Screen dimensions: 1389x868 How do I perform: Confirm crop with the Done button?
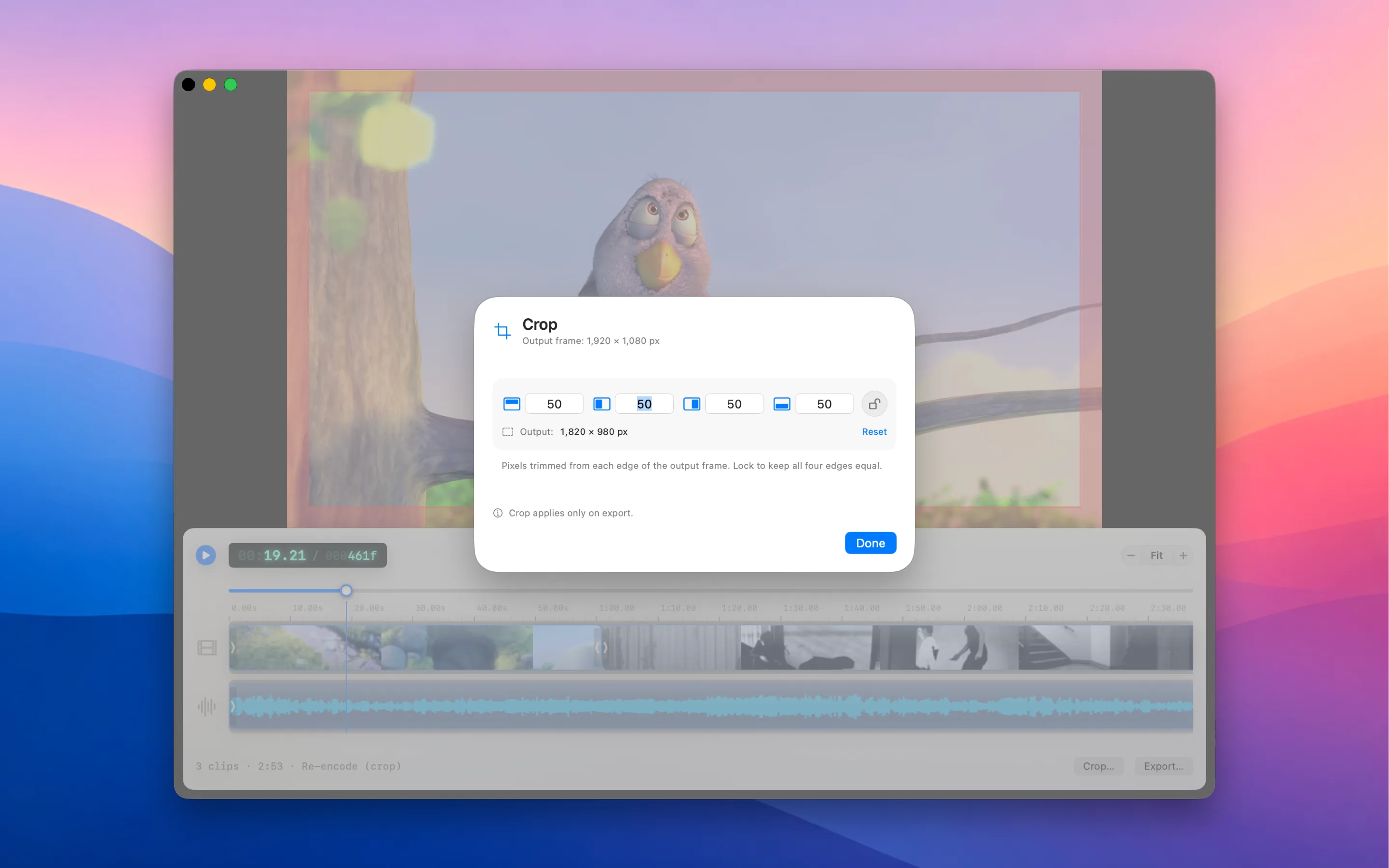point(870,543)
